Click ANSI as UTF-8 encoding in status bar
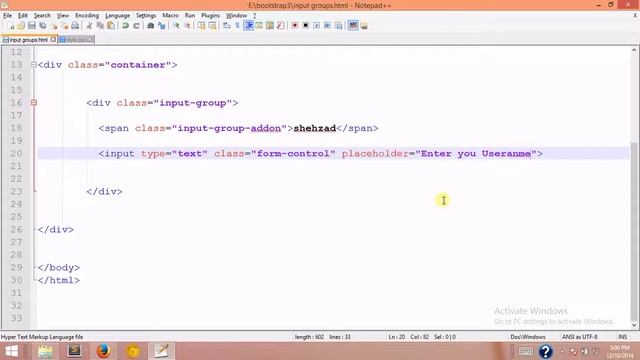This screenshot has width=640, height=360. pos(580,337)
